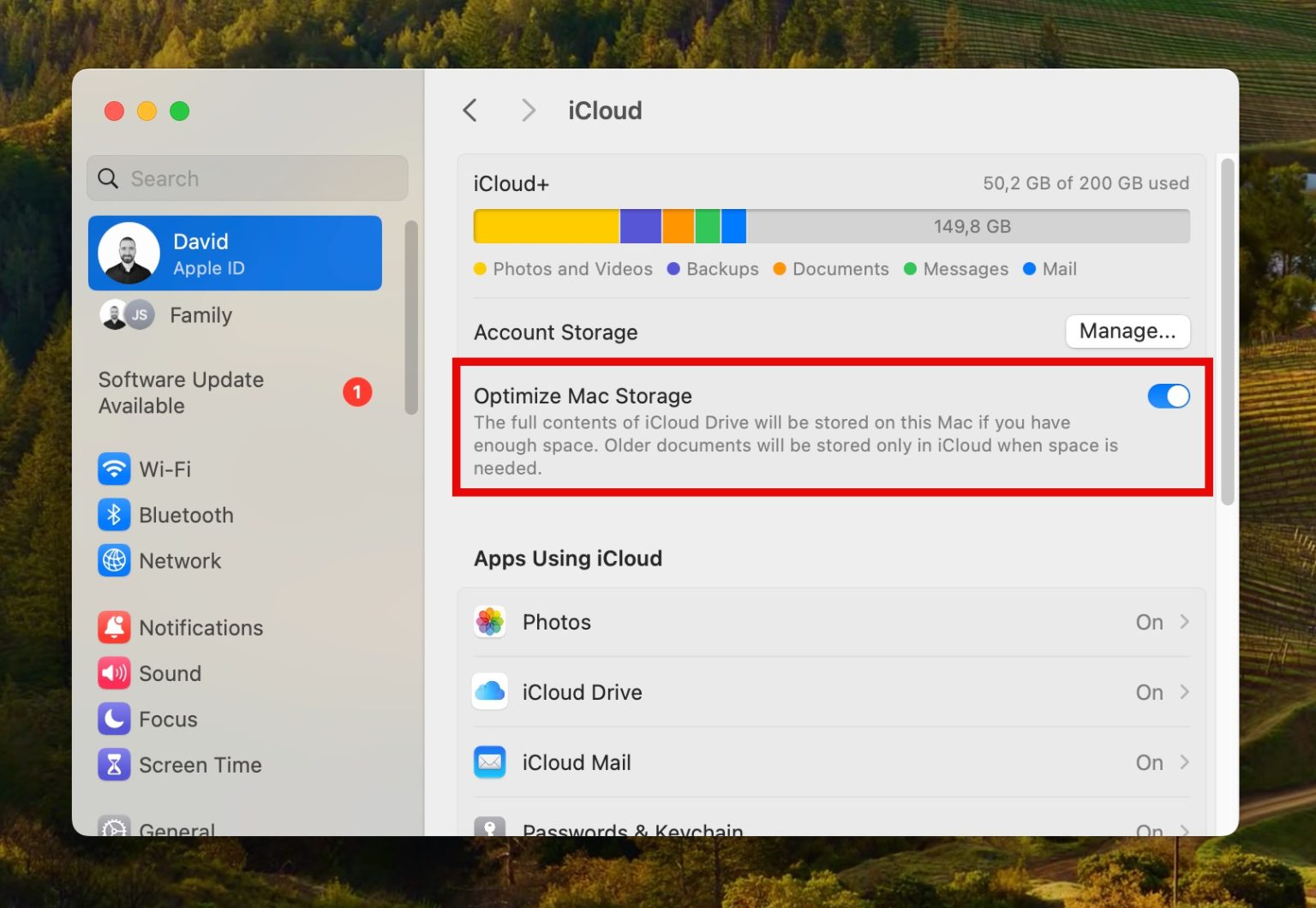This screenshot has height=908, width=1316.
Task: Select the iCloud Mail envelope icon
Action: (x=489, y=762)
